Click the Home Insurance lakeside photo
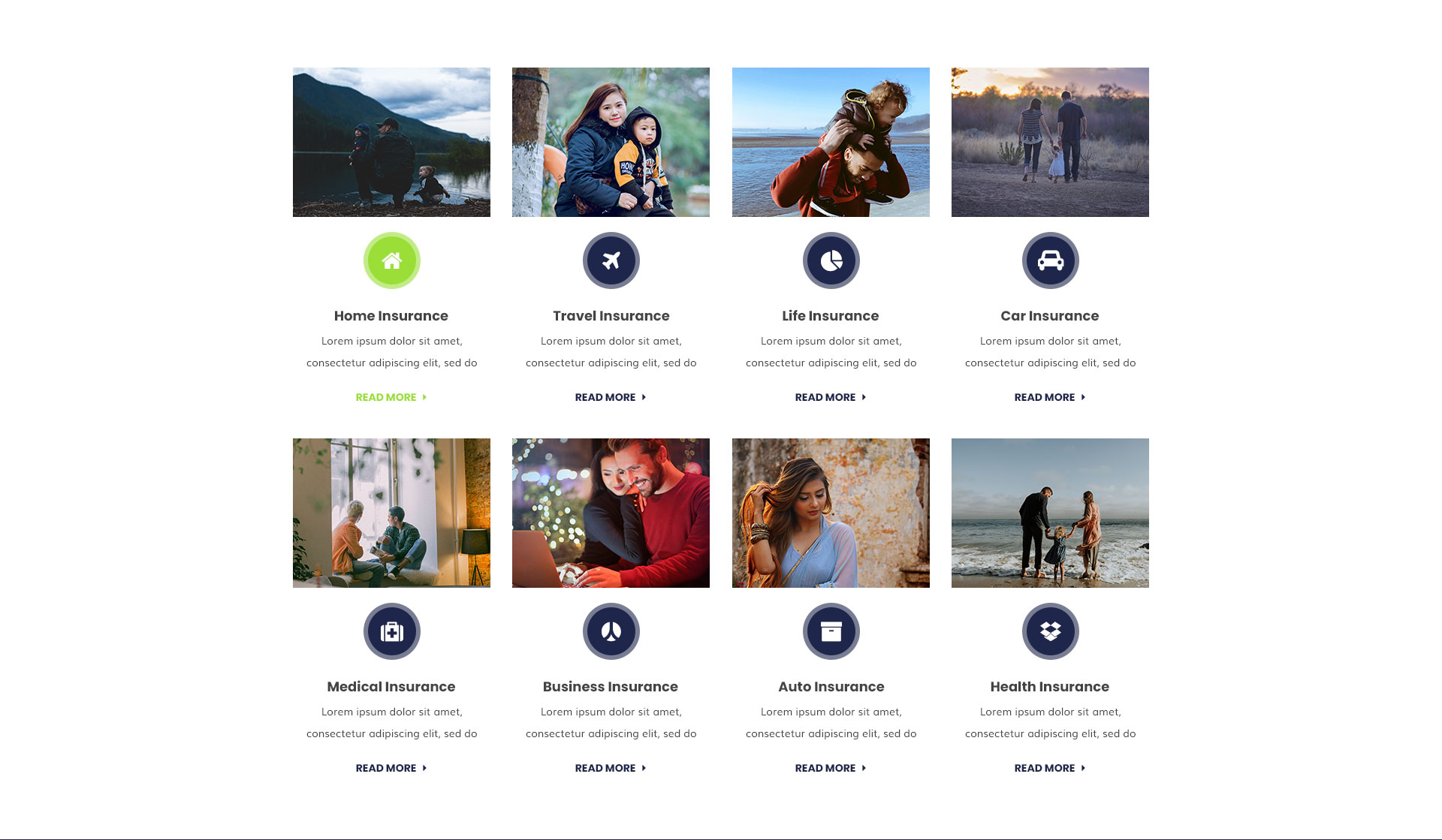Image resolution: width=1442 pixels, height=840 pixels. coord(391,142)
